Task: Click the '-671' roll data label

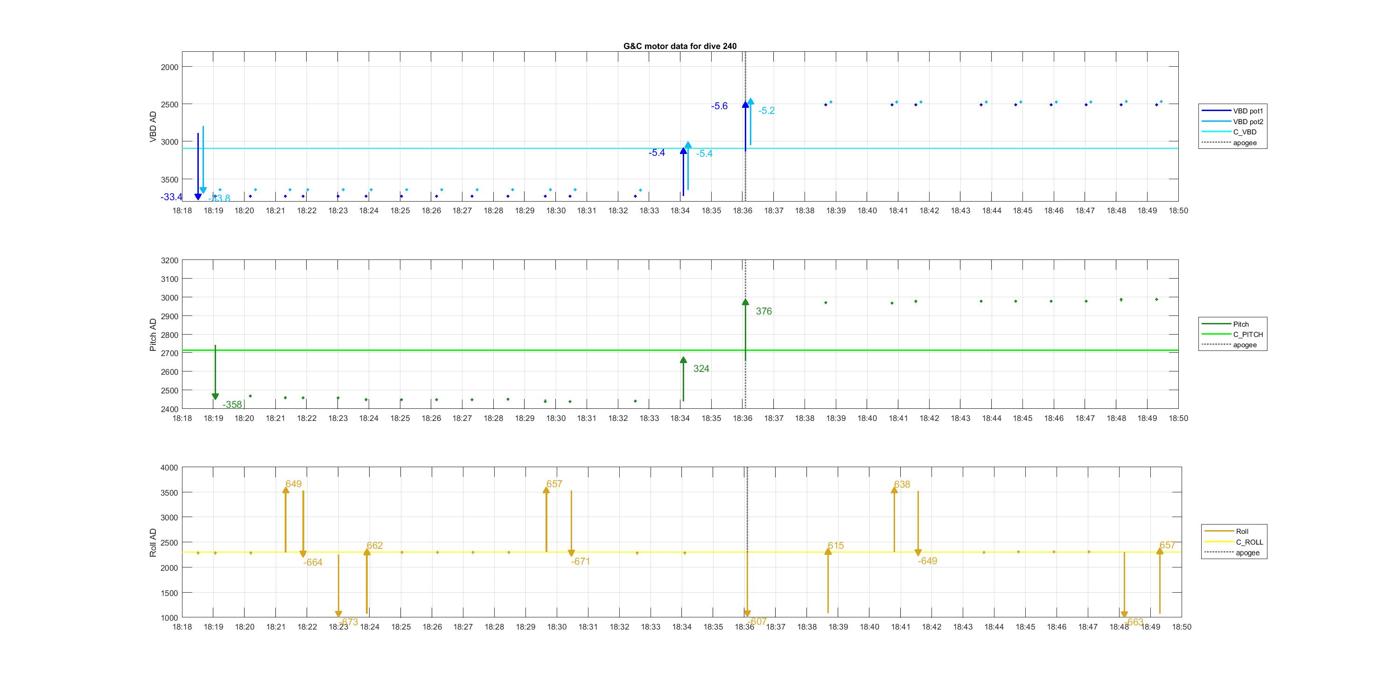Action: tap(581, 562)
